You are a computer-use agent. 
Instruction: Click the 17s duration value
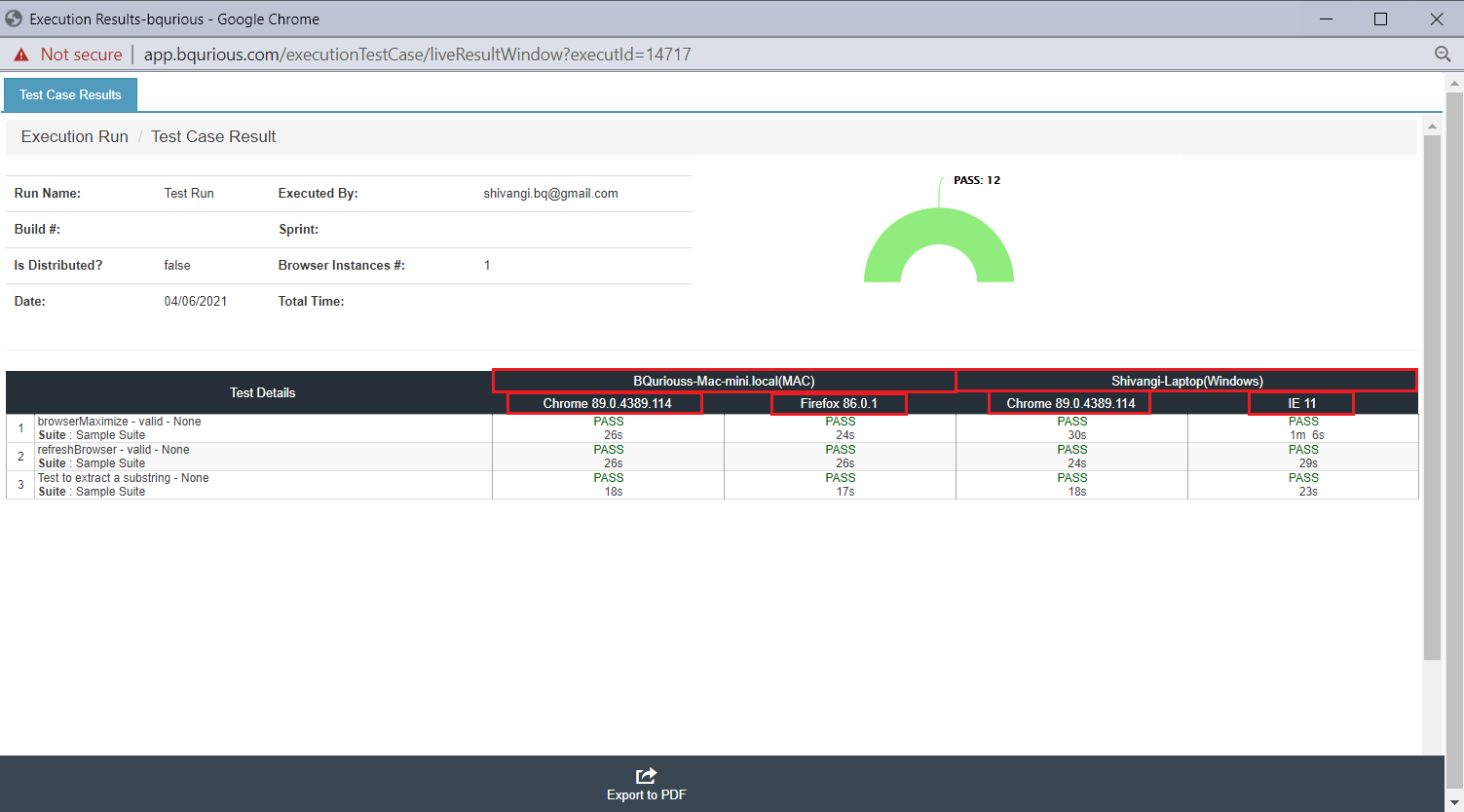click(845, 492)
